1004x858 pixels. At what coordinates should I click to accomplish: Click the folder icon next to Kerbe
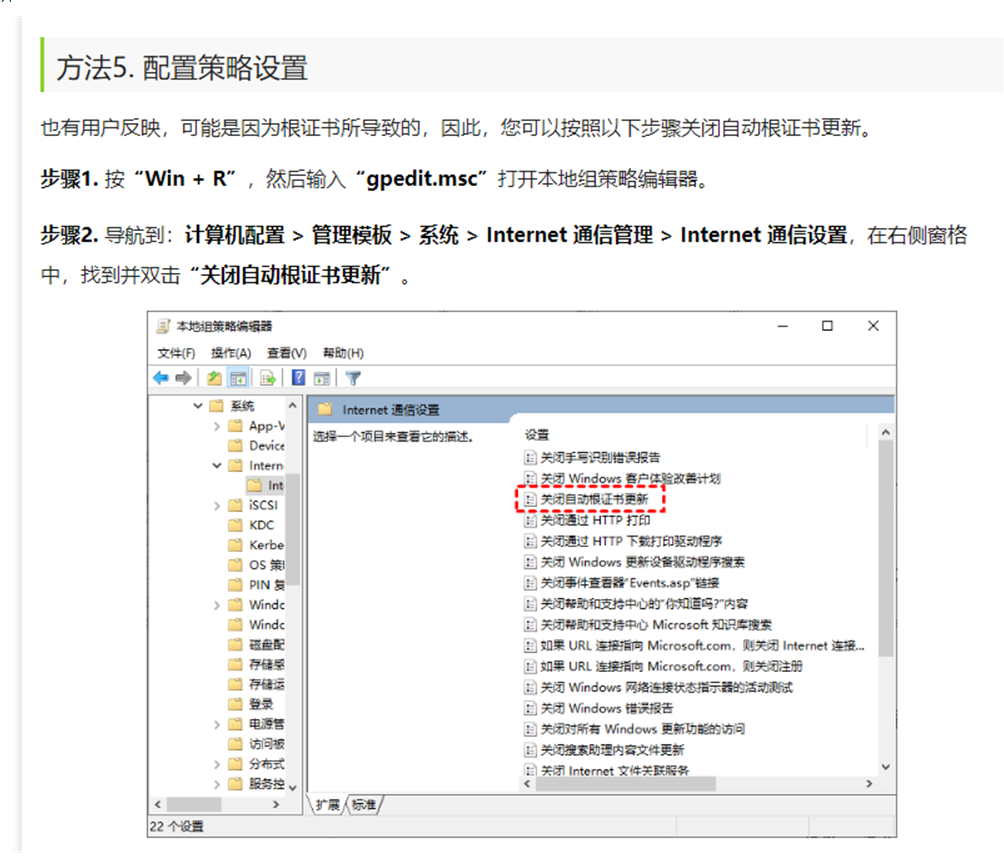pos(236,545)
